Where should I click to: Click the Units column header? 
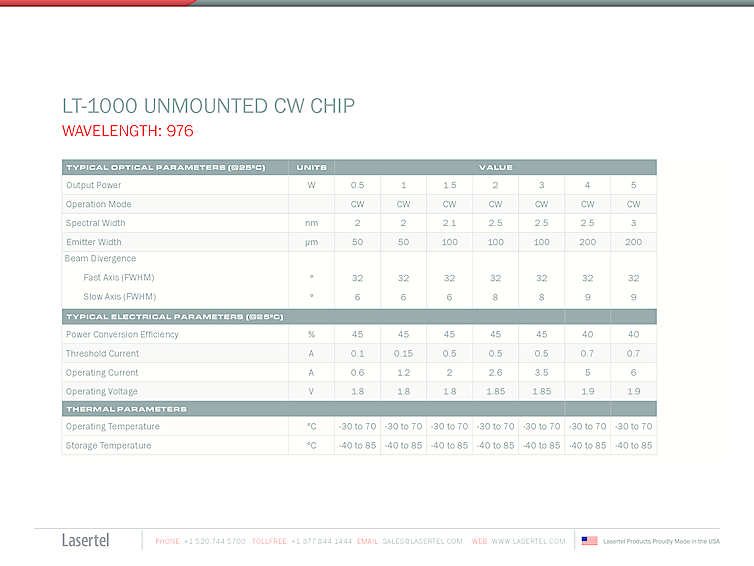point(311,167)
